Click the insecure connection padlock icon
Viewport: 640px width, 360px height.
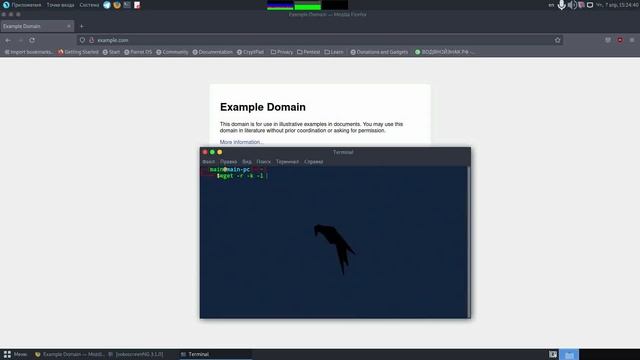point(92,40)
